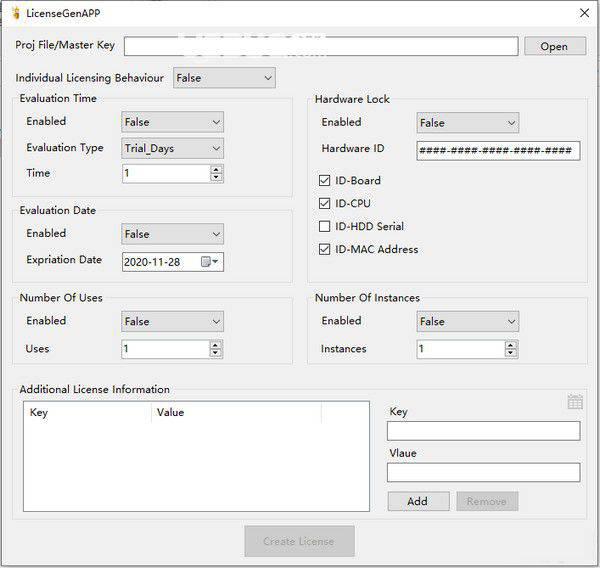The width and height of the screenshot is (600, 568).
Task: Open Evaluation Time Enabled dropdown
Action: click(x=173, y=122)
